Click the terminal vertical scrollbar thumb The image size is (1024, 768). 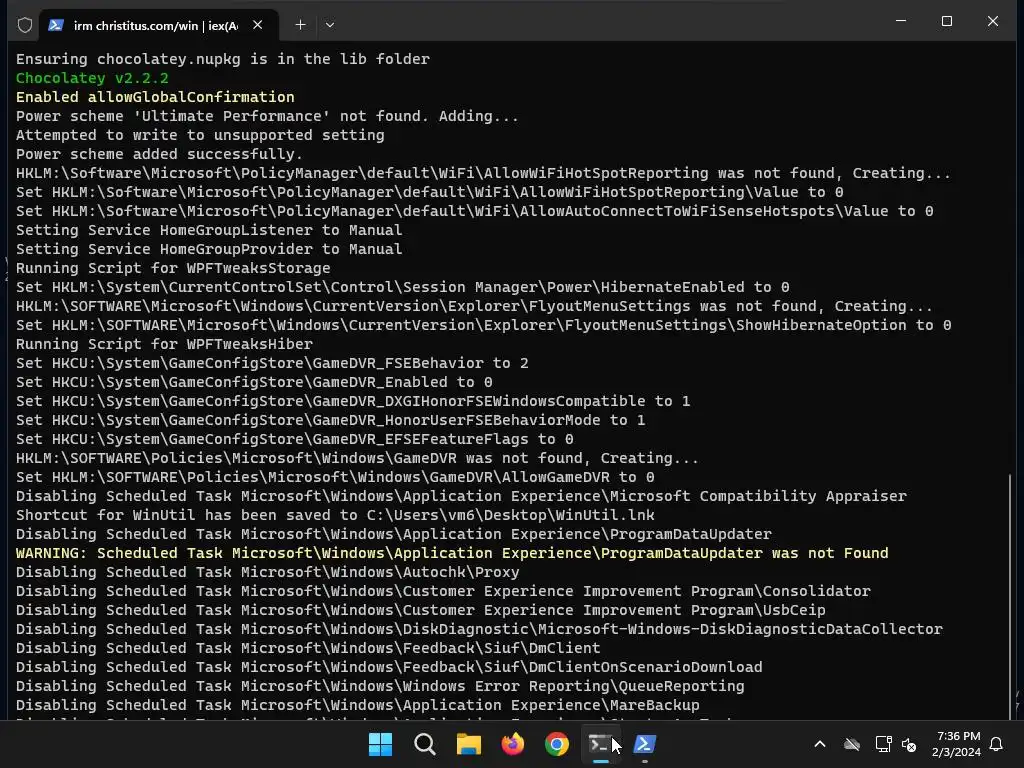coord(1010,596)
